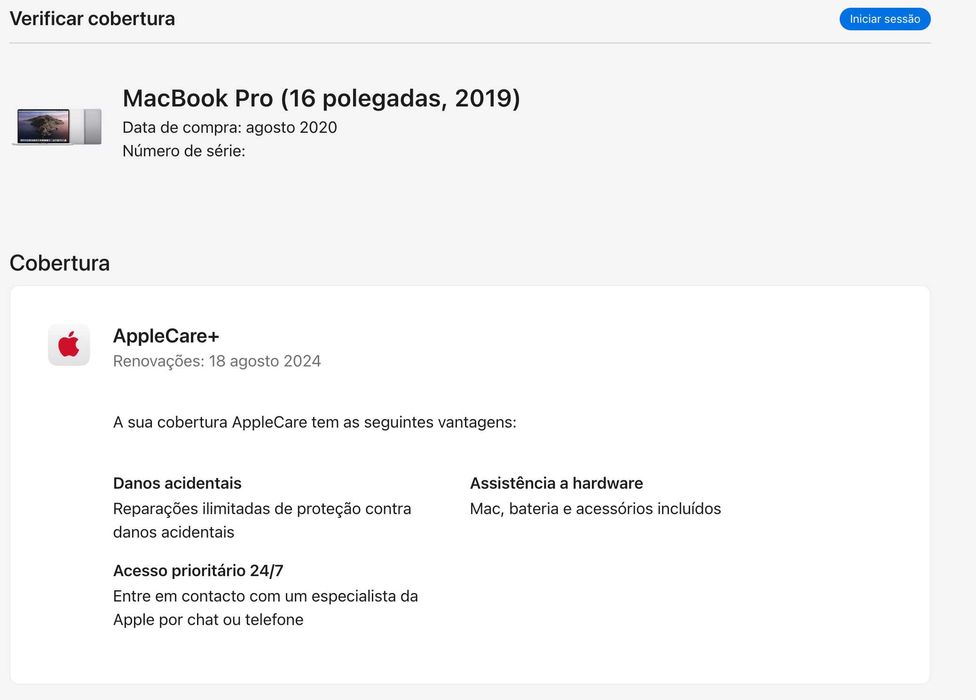976x700 pixels.
Task: Click the red AppleCare+ apple icon
Action: point(69,345)
